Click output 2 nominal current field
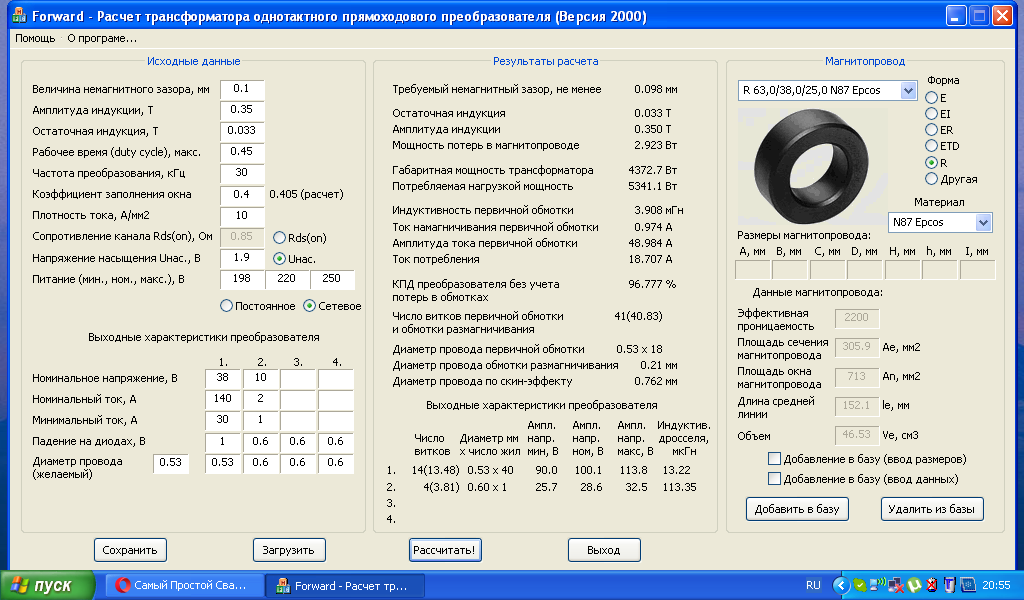 point(261,399)
